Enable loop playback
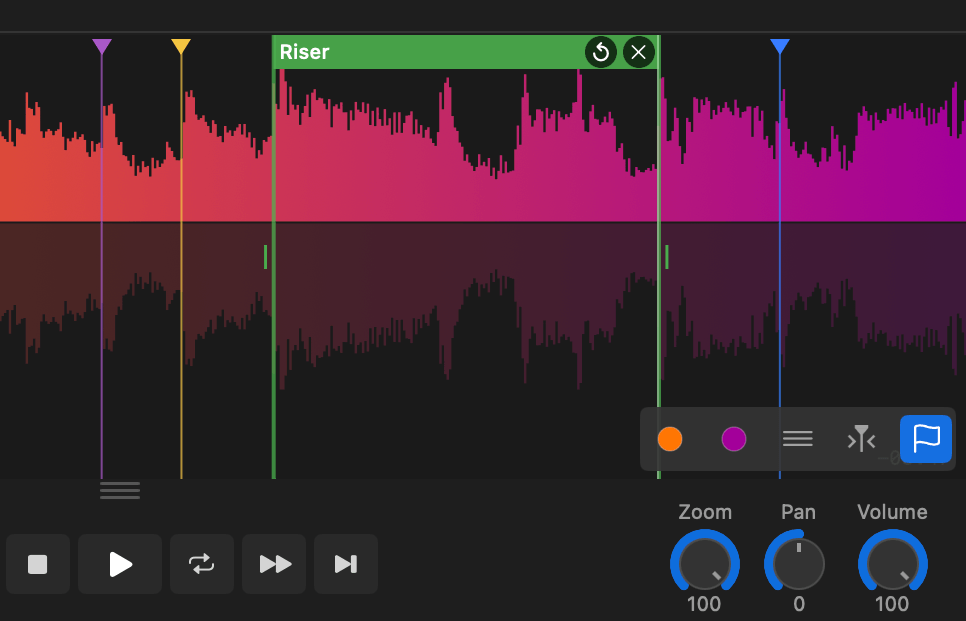The width and height of the screenshot is (966, 621). tap(202, 564)
